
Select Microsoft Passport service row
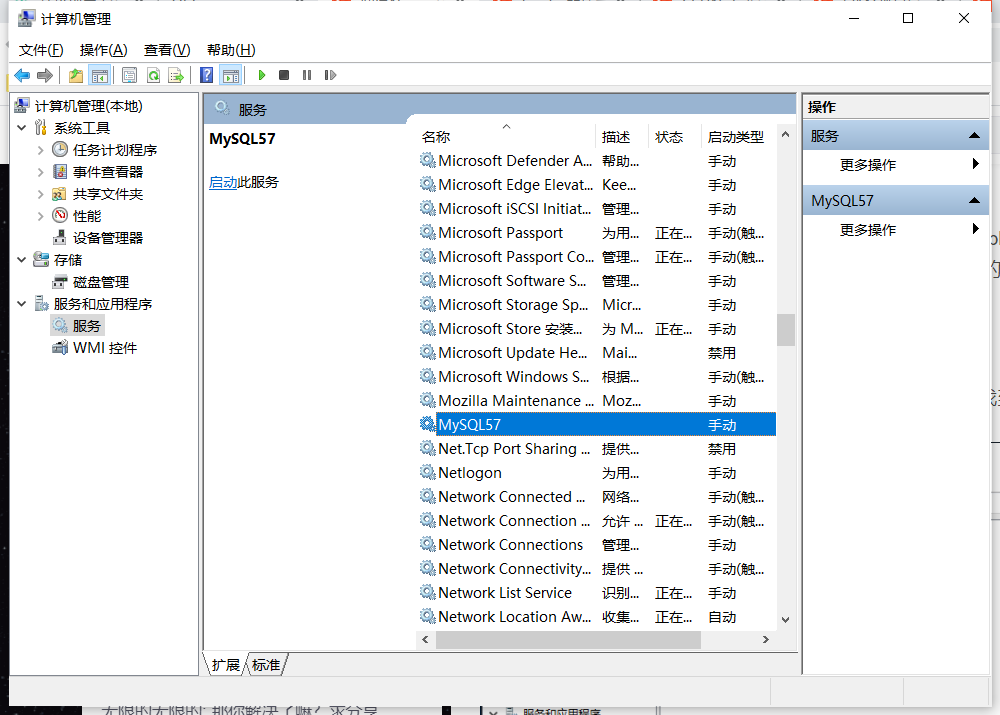pos(597,233)
